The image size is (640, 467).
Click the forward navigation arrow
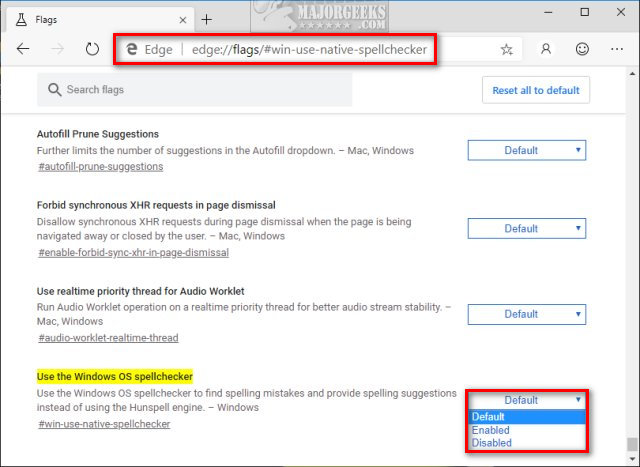pos(58,49)
